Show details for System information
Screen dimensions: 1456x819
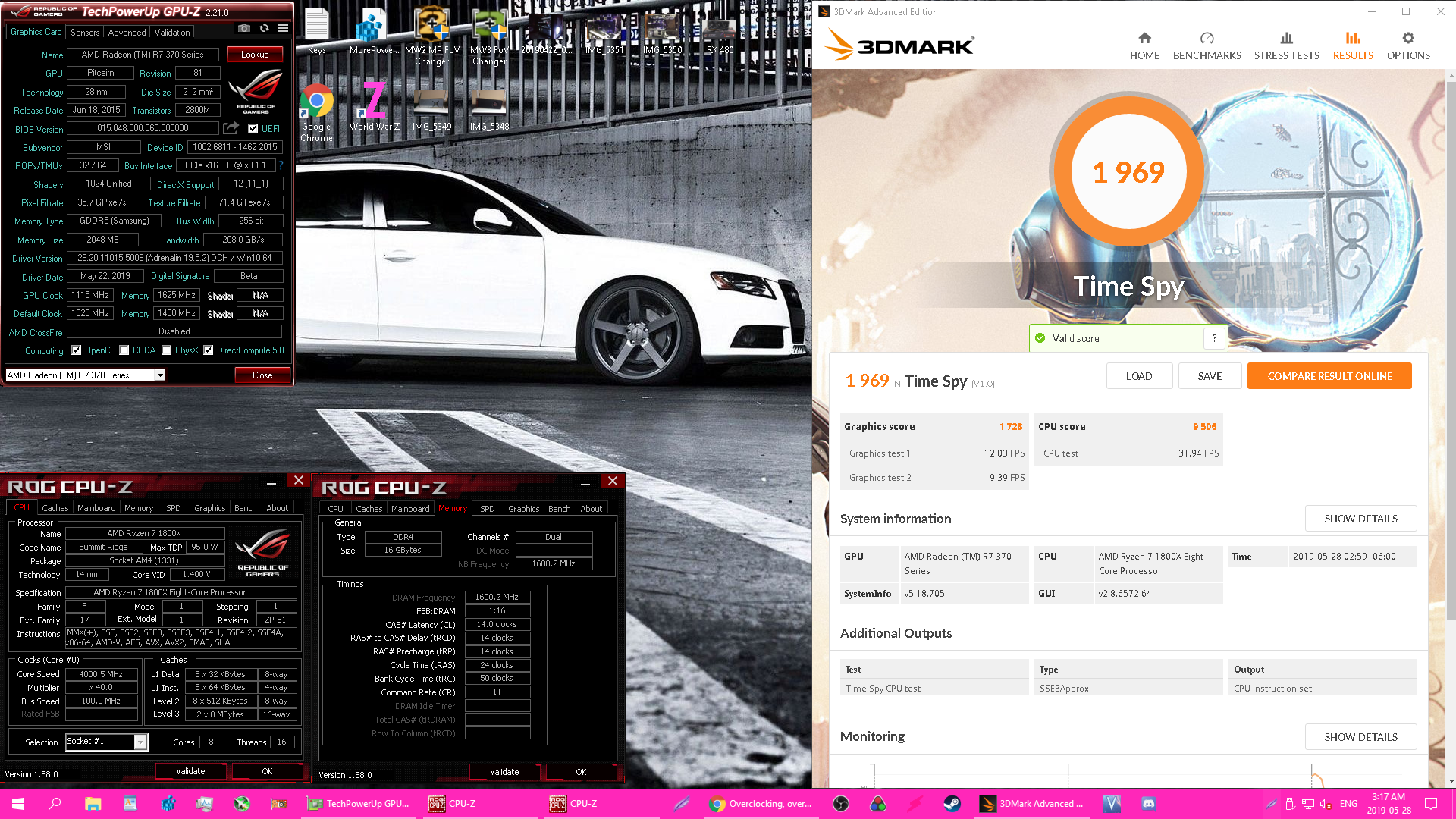(1360, 519)
